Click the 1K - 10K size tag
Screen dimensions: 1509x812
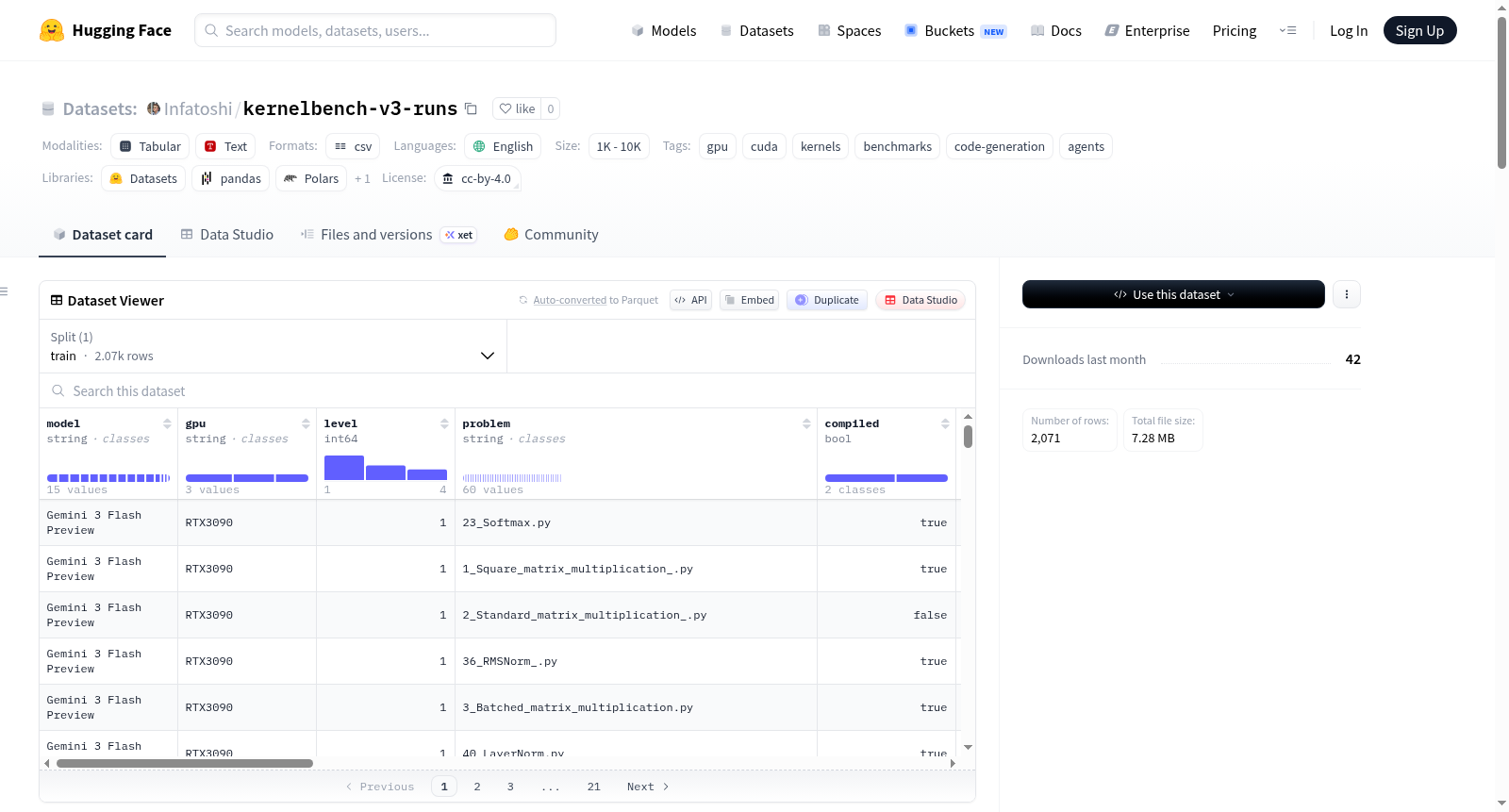pyautogui.click(x=619, y=146)
